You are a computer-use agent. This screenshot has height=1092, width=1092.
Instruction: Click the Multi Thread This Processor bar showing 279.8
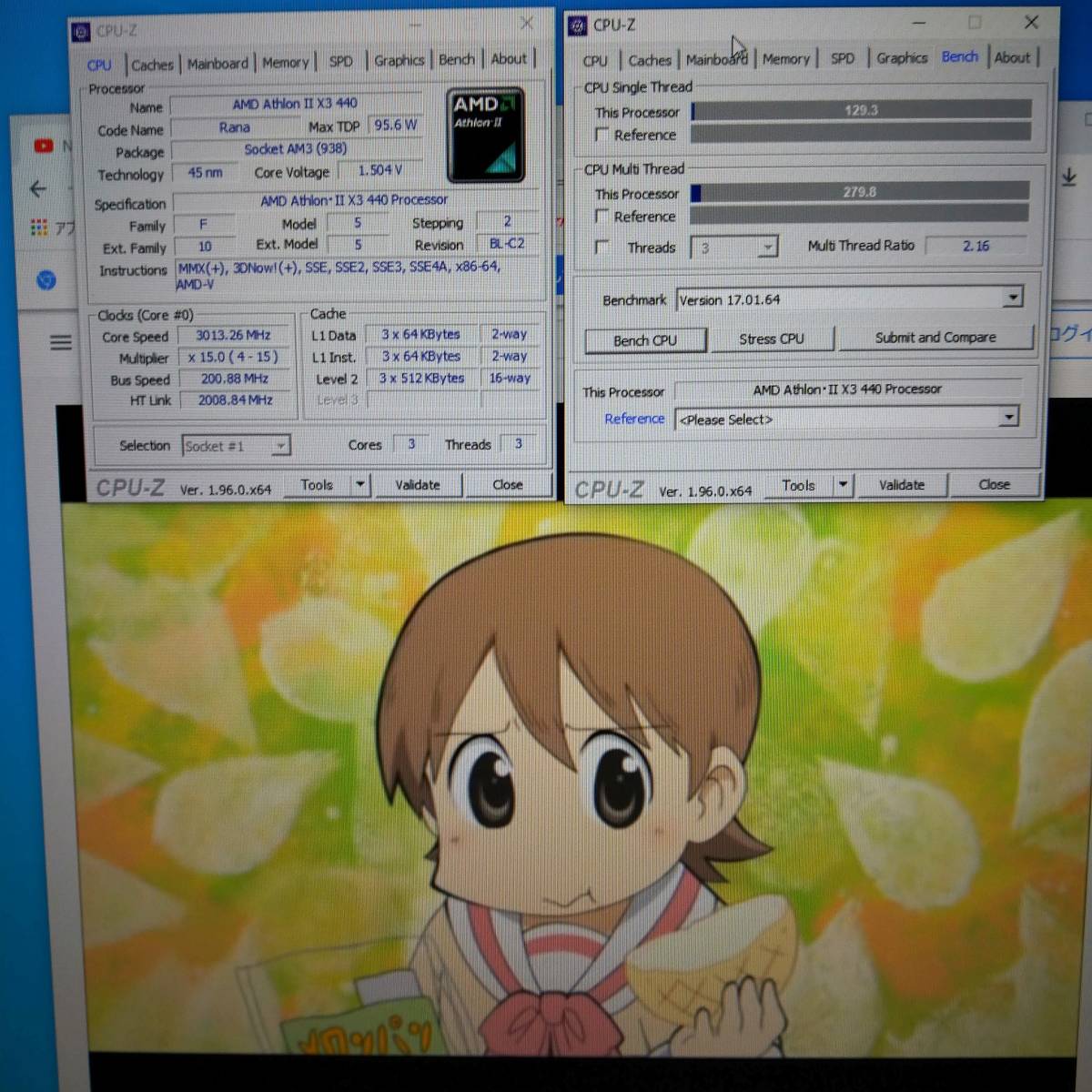point(860,192)
